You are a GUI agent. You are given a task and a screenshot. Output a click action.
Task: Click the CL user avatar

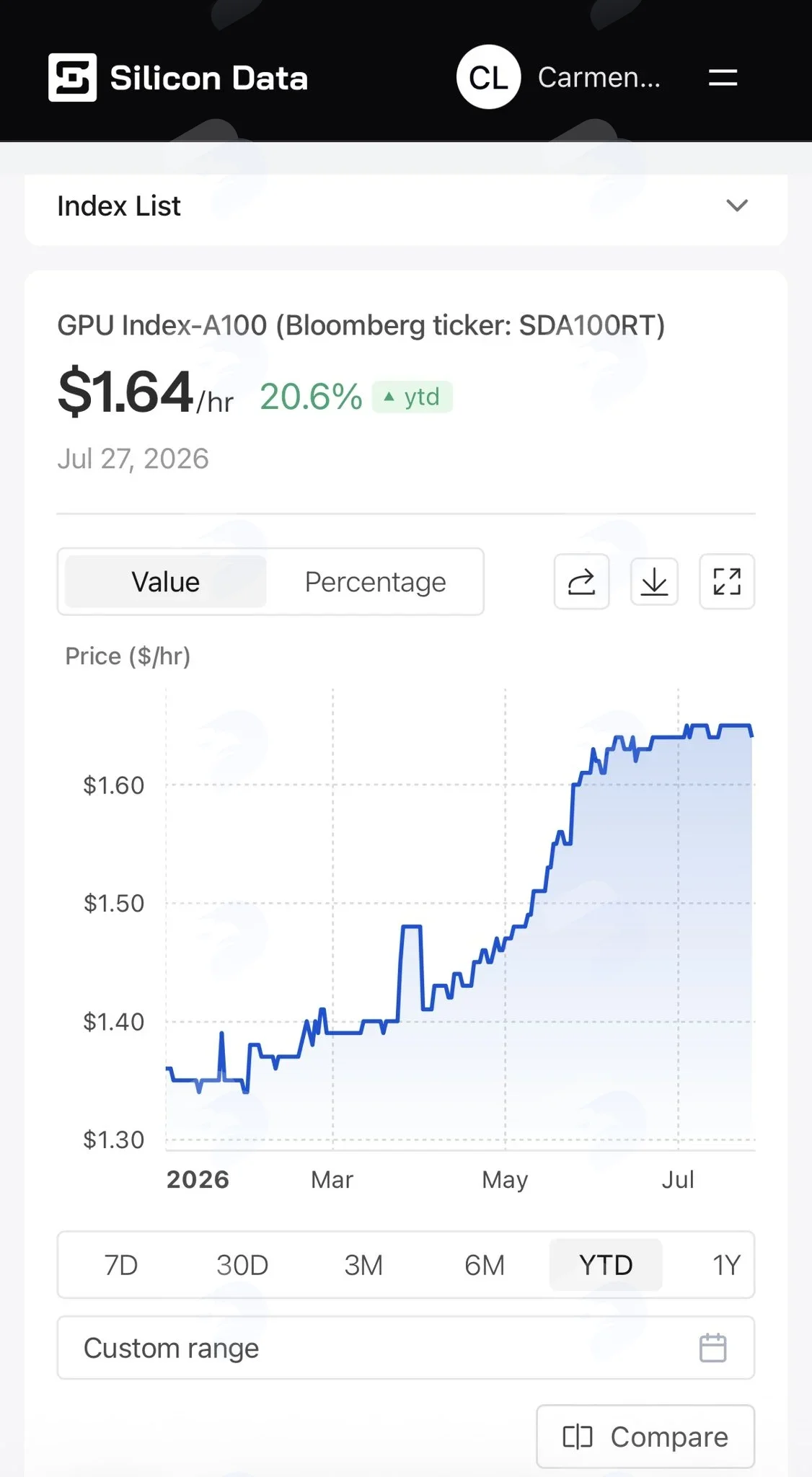pyautogui.click(x=488, y=77)
